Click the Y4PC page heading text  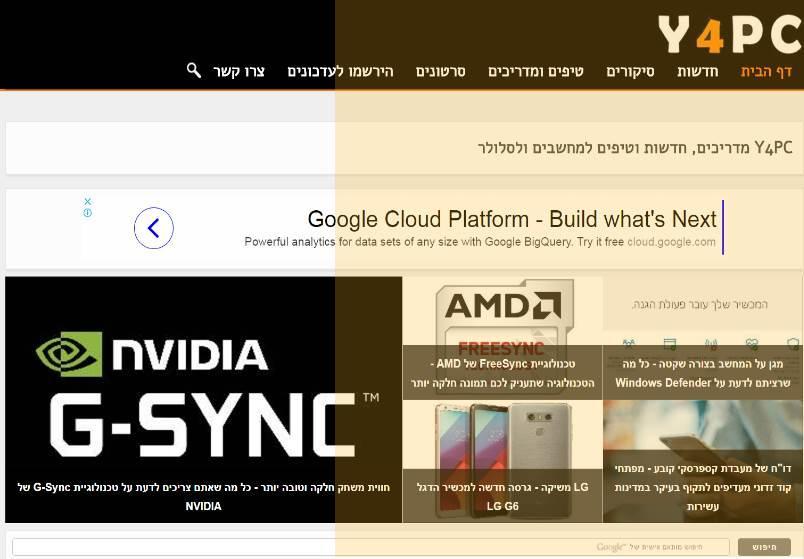pos(635,148)
